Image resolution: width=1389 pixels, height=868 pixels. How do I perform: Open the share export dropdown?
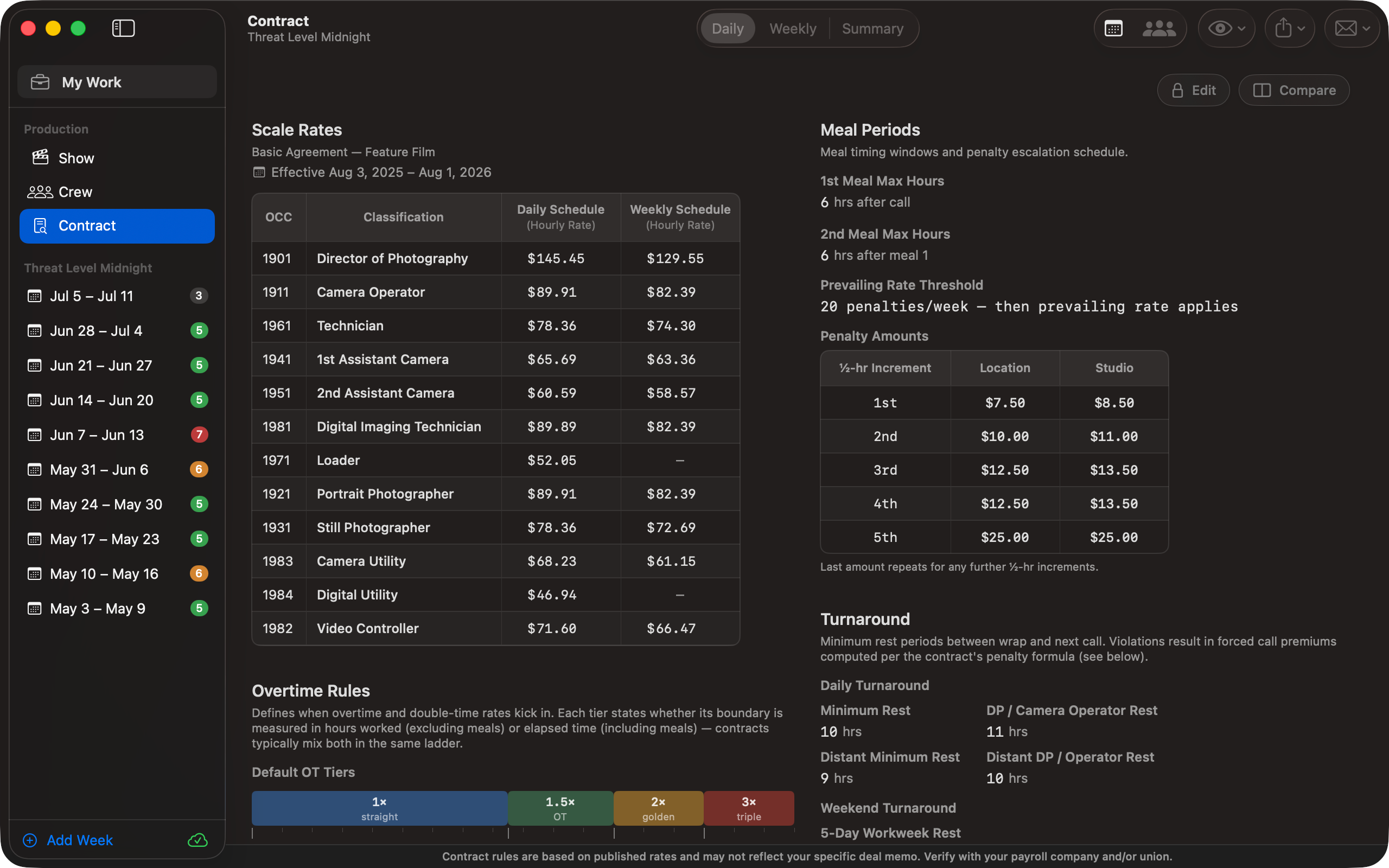pyautogui.click(x=1290, y=28)
